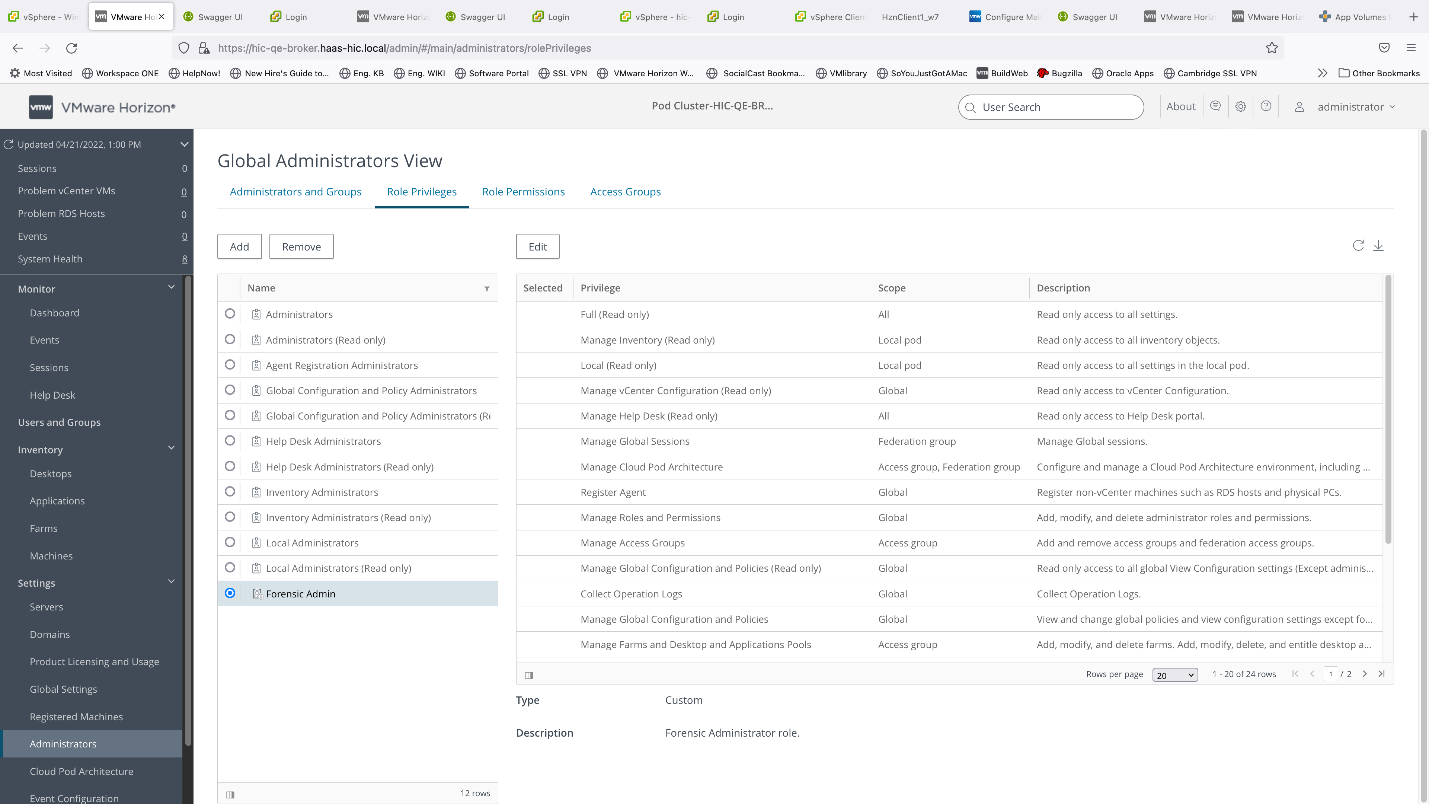Export role privileges using the download icon
Image resolution: width=1429 pixels, height=804 pixels.
1378,245
